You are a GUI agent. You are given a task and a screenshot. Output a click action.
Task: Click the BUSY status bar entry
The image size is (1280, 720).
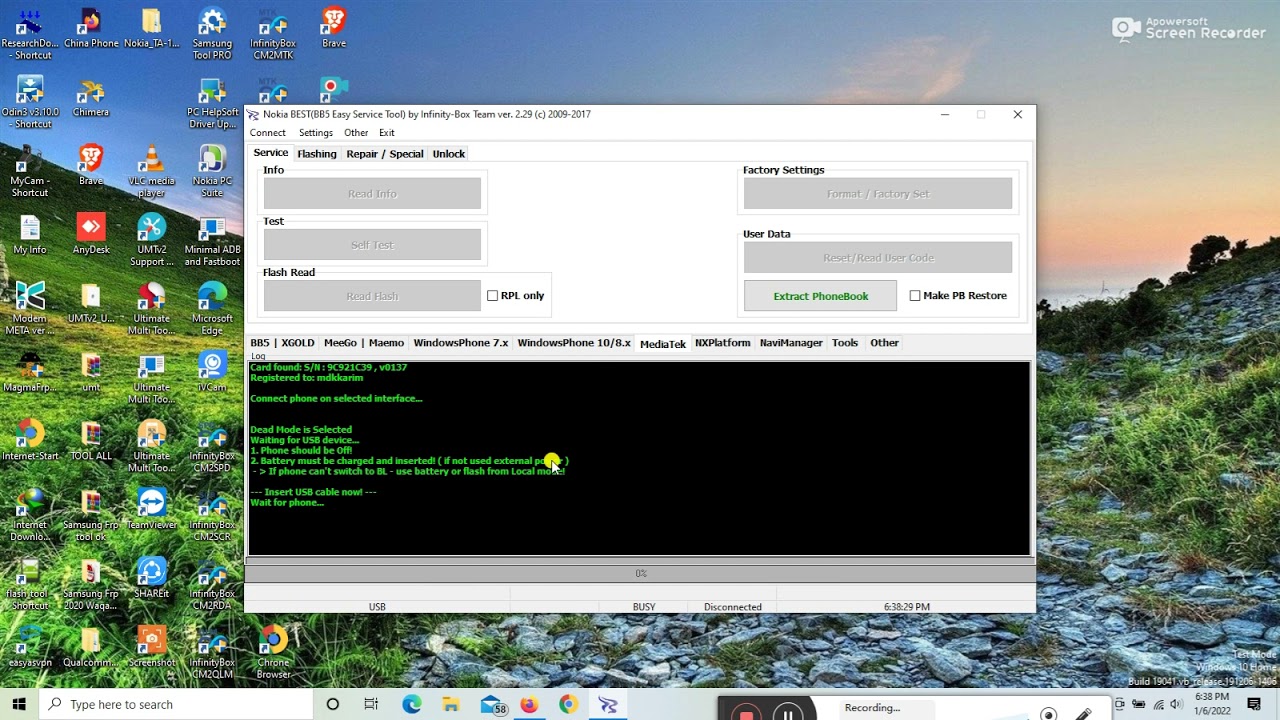pos(644,607)
